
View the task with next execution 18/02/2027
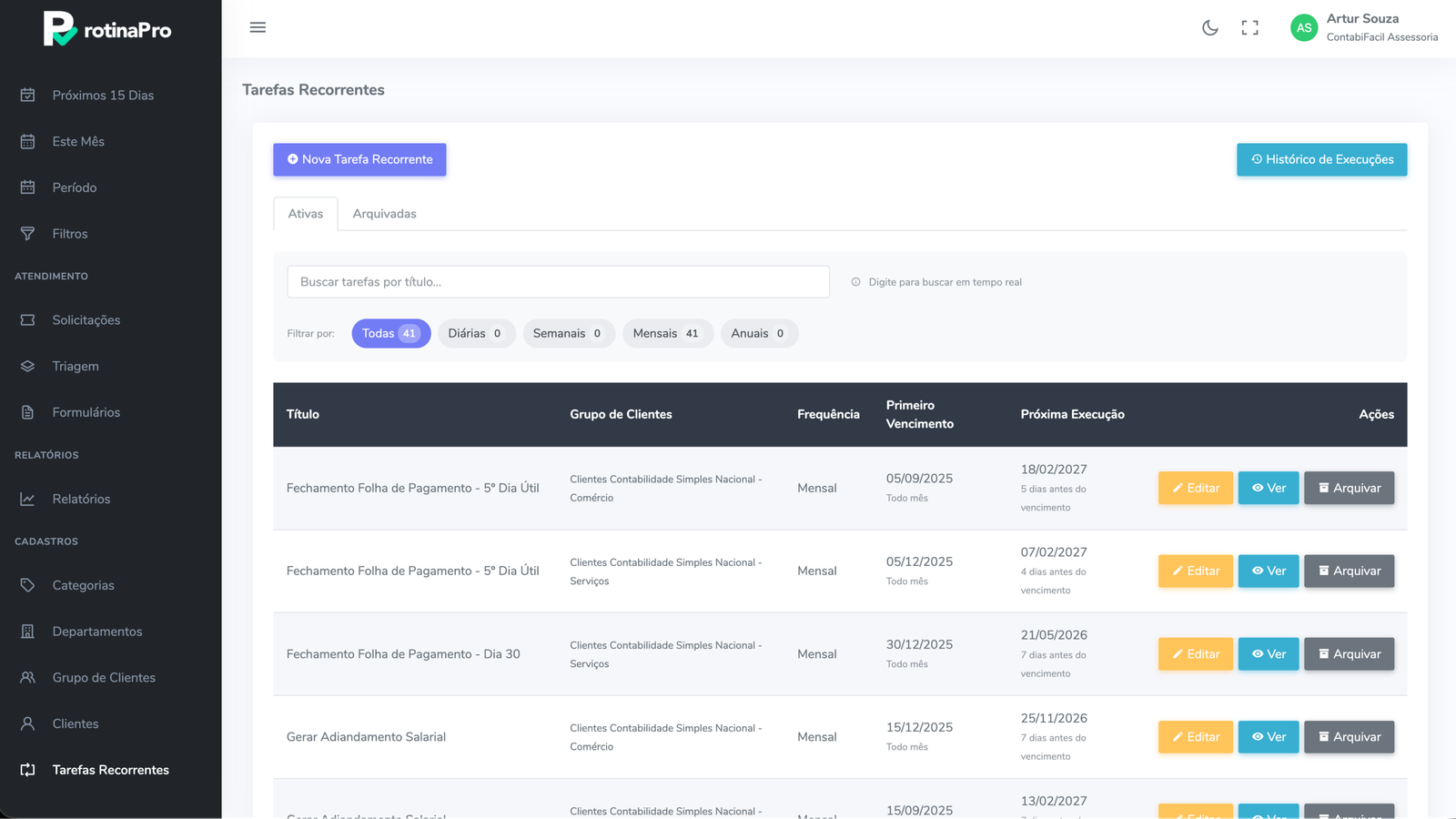point(1269,488)
